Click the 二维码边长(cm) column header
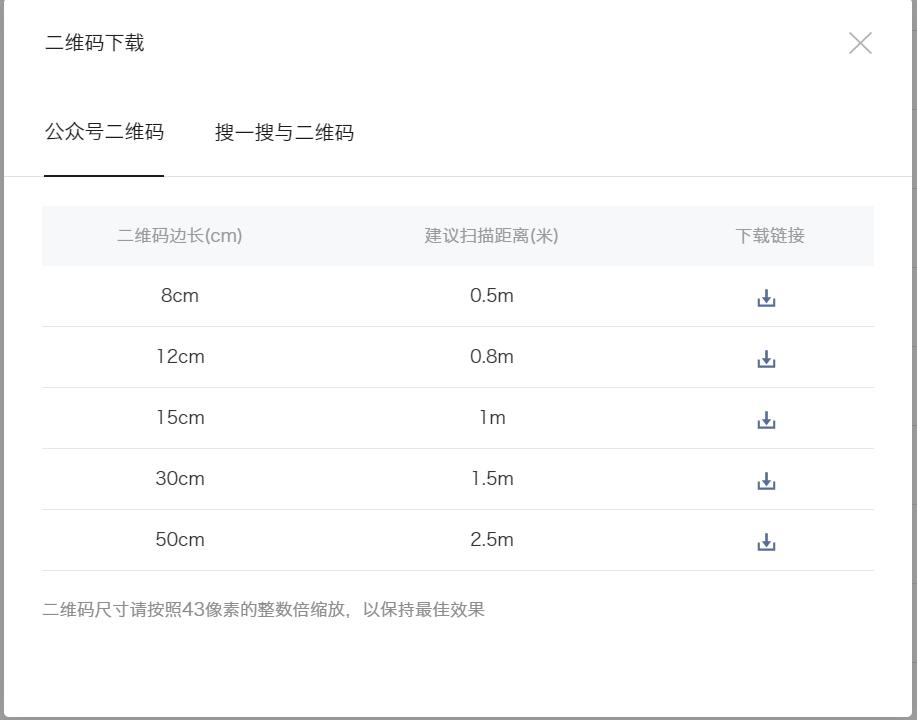This screenshot has height=720, width=917. pyautogui.click(x=180, y=236)
